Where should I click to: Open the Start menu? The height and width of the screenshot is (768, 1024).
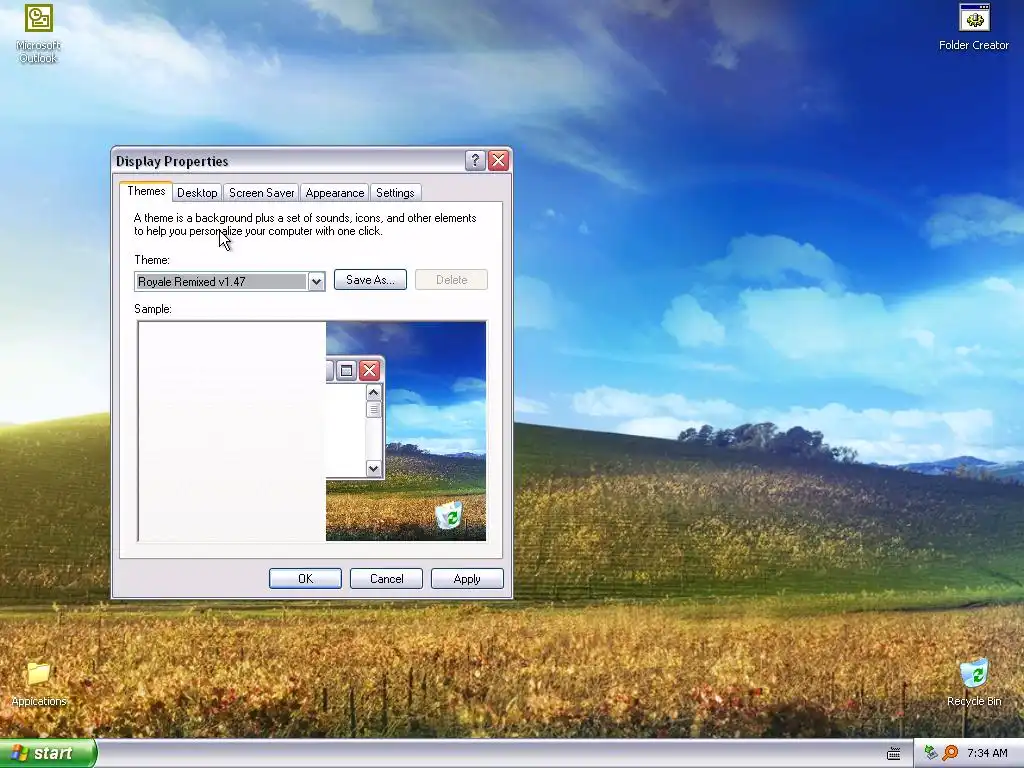47,753
